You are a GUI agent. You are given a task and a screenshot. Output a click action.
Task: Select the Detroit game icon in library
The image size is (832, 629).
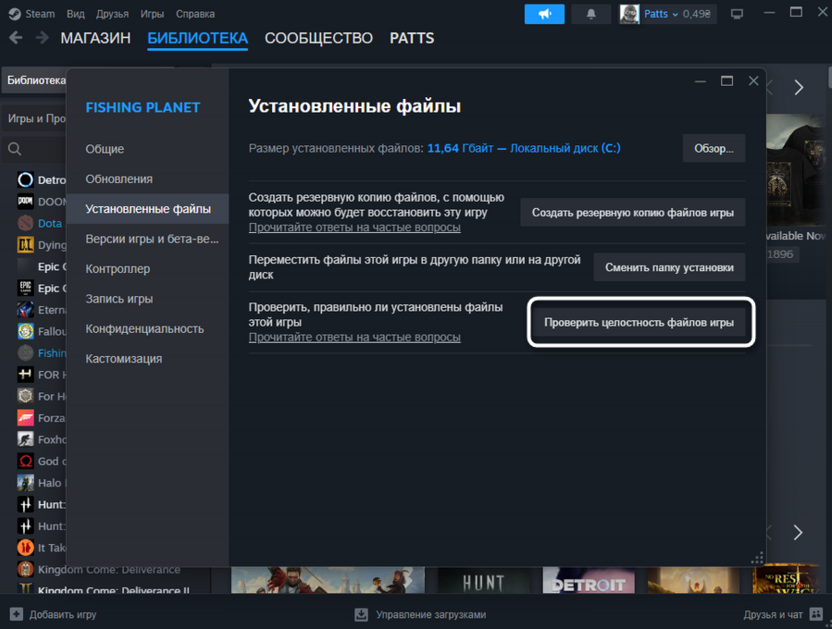[25, 180]
